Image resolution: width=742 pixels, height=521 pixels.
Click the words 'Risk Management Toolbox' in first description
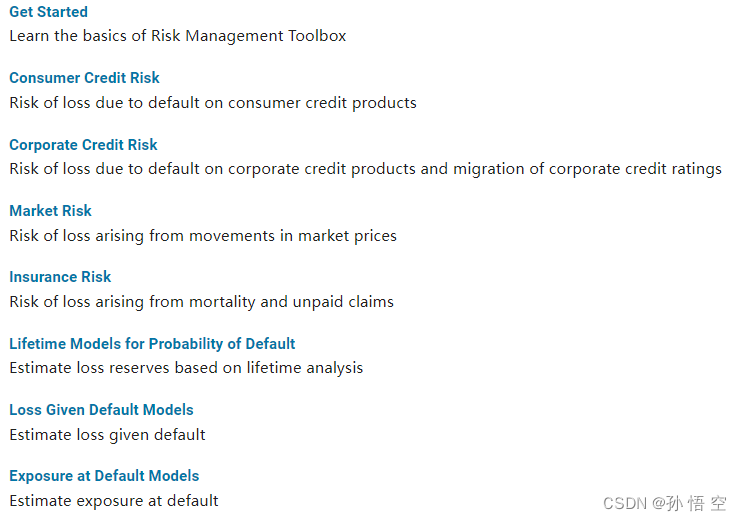pyautogui.click(x=248, y=36)
